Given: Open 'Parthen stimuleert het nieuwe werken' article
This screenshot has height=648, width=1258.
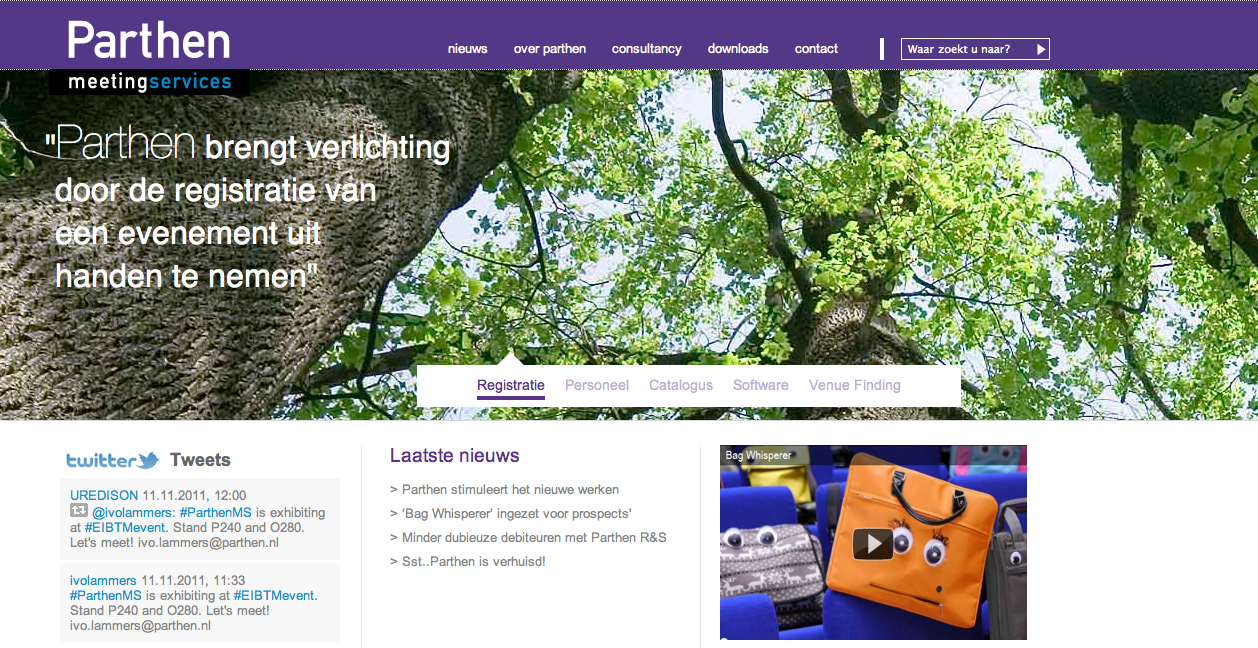Looking at the screenshot, I should (505, 490).
